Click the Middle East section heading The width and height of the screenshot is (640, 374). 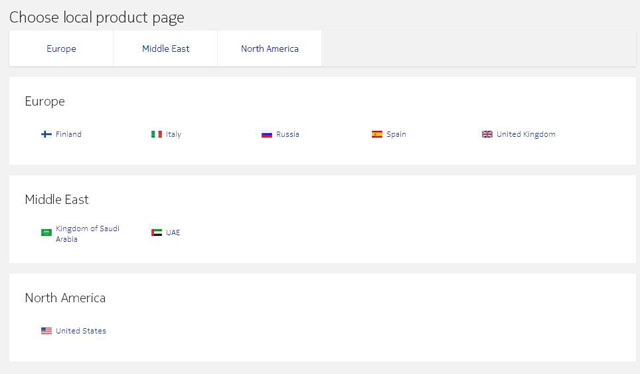point(57,199)
